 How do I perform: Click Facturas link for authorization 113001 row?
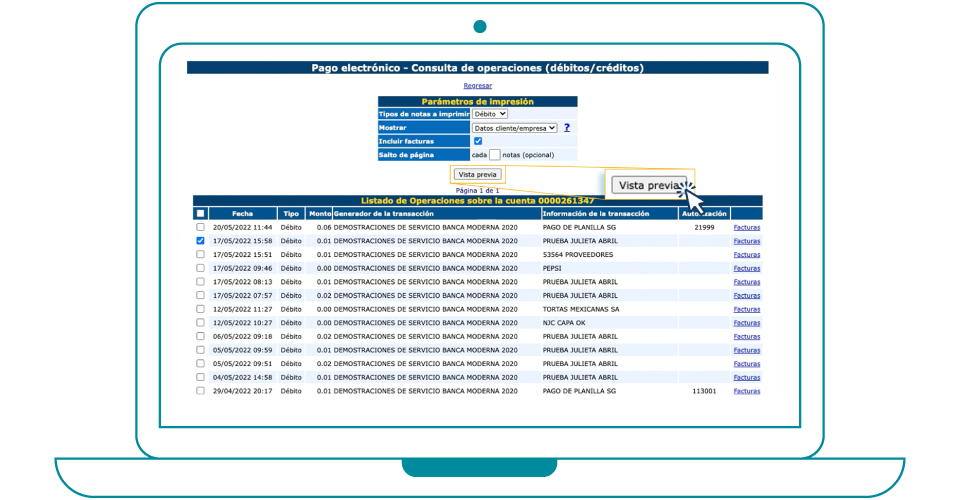tap(746, 391)
